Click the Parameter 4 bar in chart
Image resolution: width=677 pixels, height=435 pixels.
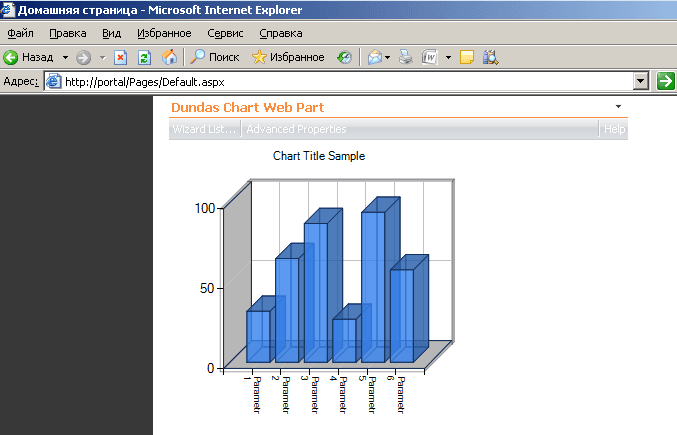click(x=344, y=340)
